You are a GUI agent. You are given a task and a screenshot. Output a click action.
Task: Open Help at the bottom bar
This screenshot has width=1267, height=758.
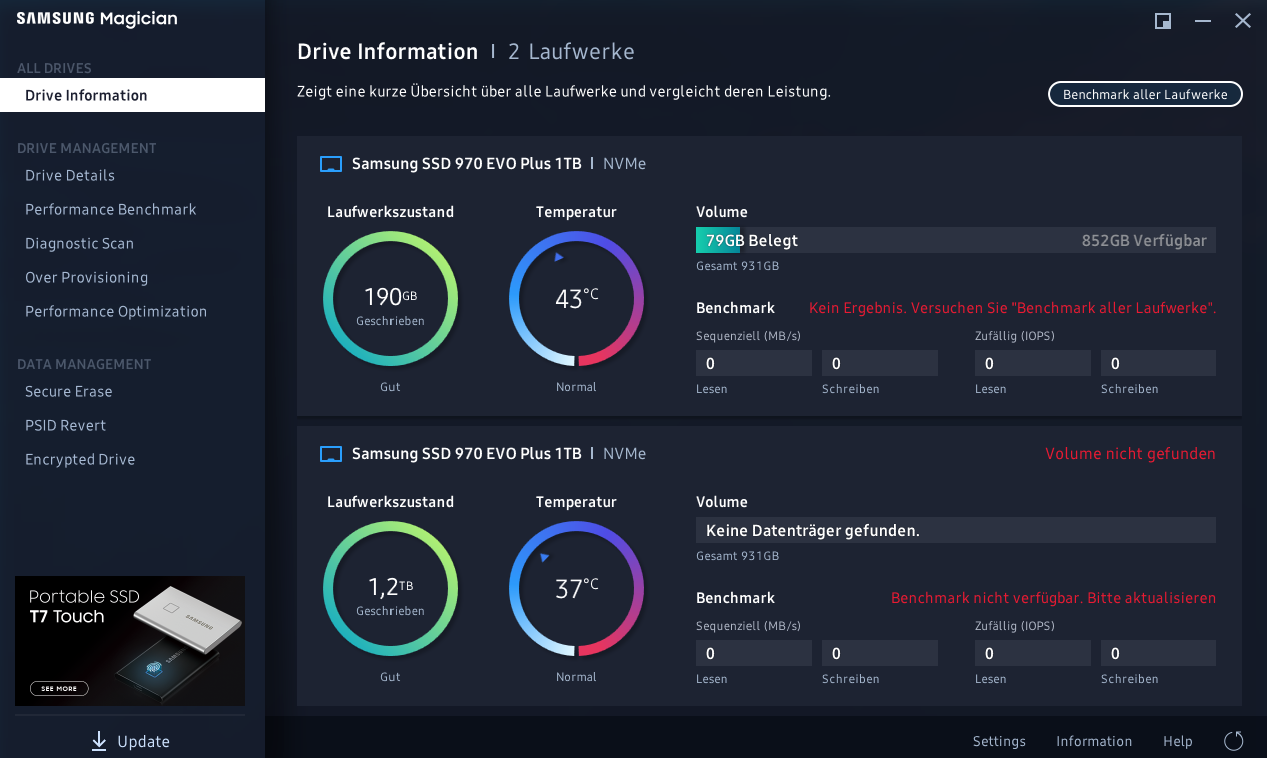pyautogui.click(x=1178, y=741)
